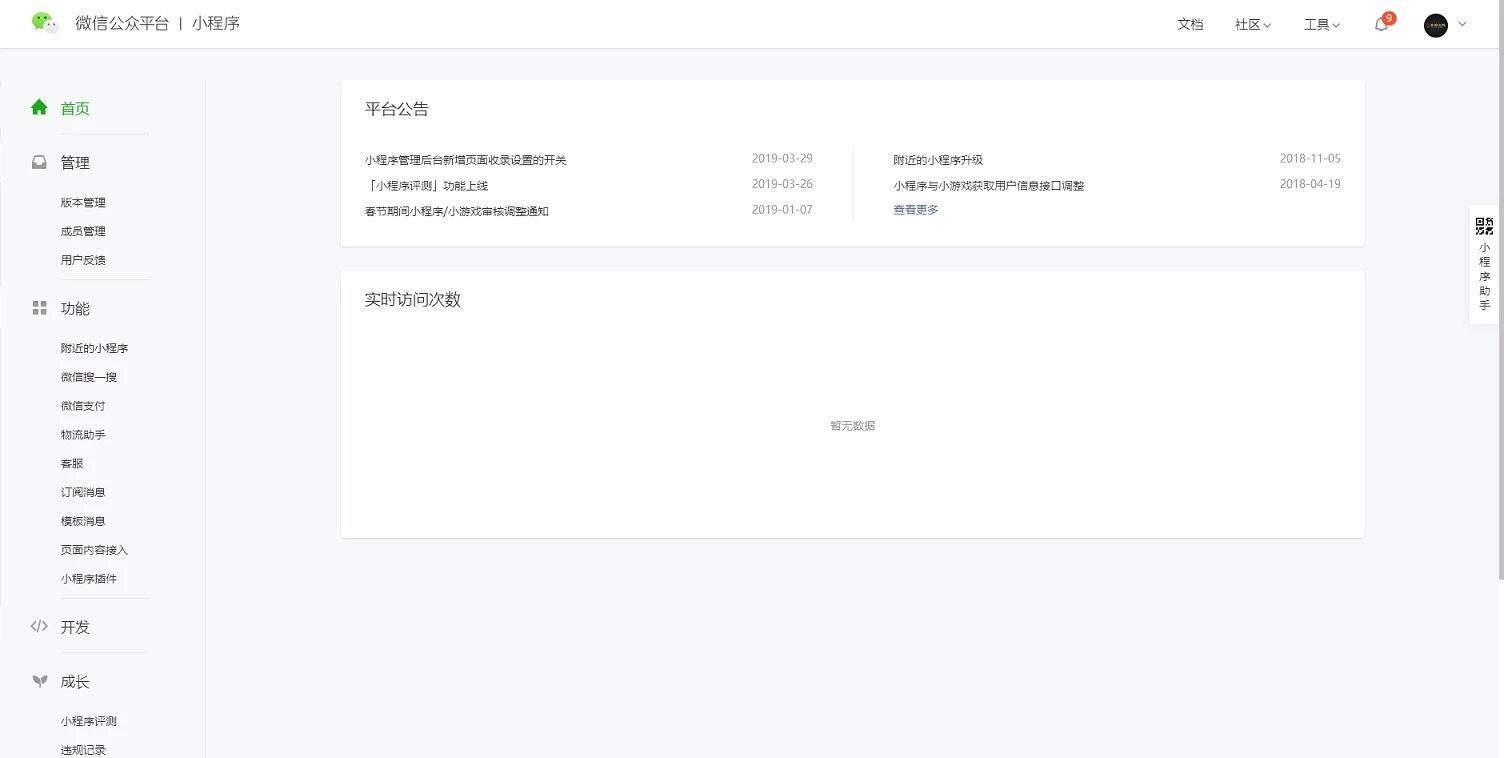Screen dimensions: 1504x758
Task: Open announcement 小程序与小游戏获取用户信息接口调整
Action: click(989, 186)
